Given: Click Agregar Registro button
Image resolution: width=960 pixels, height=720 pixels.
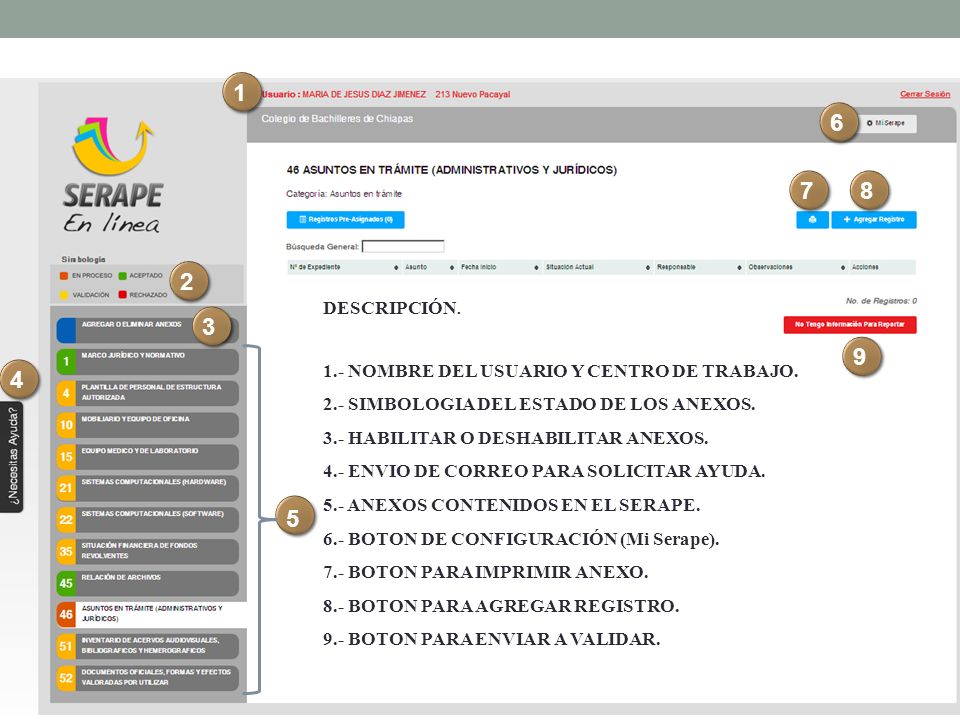Looking at the screenshot, I should [x=874, y=220].
